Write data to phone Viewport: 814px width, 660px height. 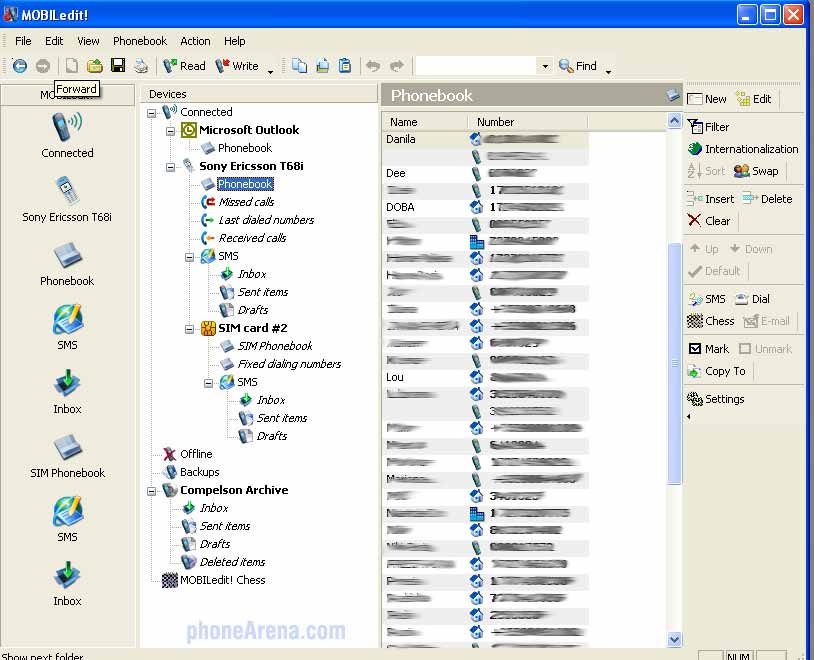click(x=237, y=66)
